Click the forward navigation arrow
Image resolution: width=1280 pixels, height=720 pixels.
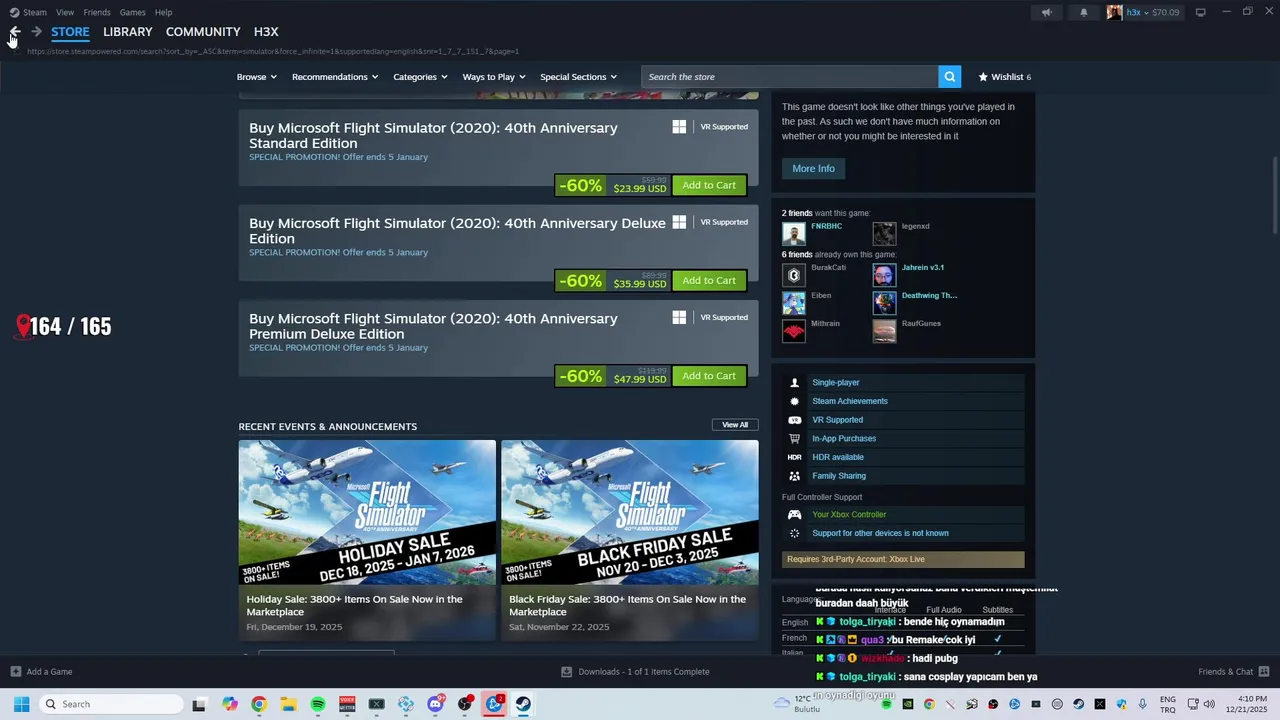coord(36,32)
